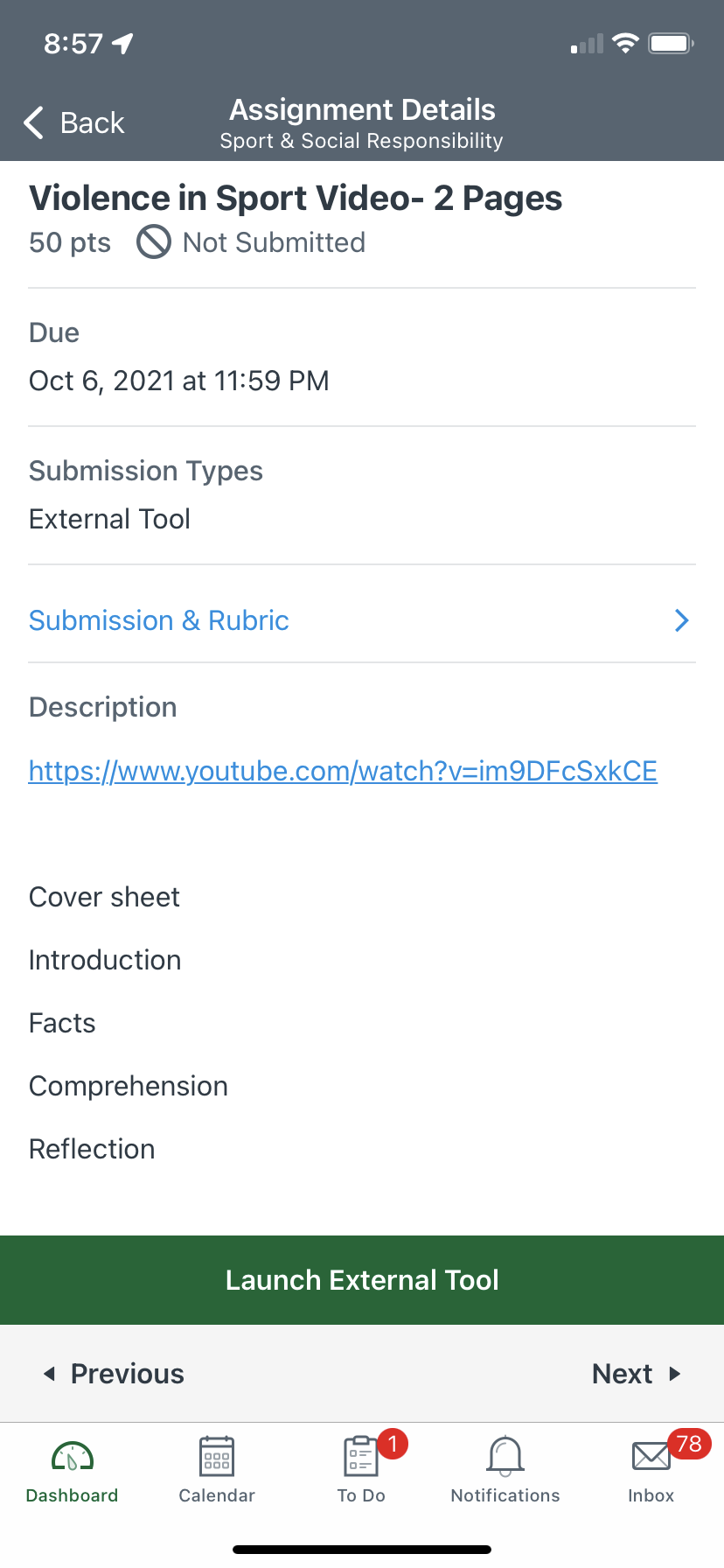Expand the Submission & Rubric chevron
The height and width of the screenshot is (1568, 724).
click(682, 620)
